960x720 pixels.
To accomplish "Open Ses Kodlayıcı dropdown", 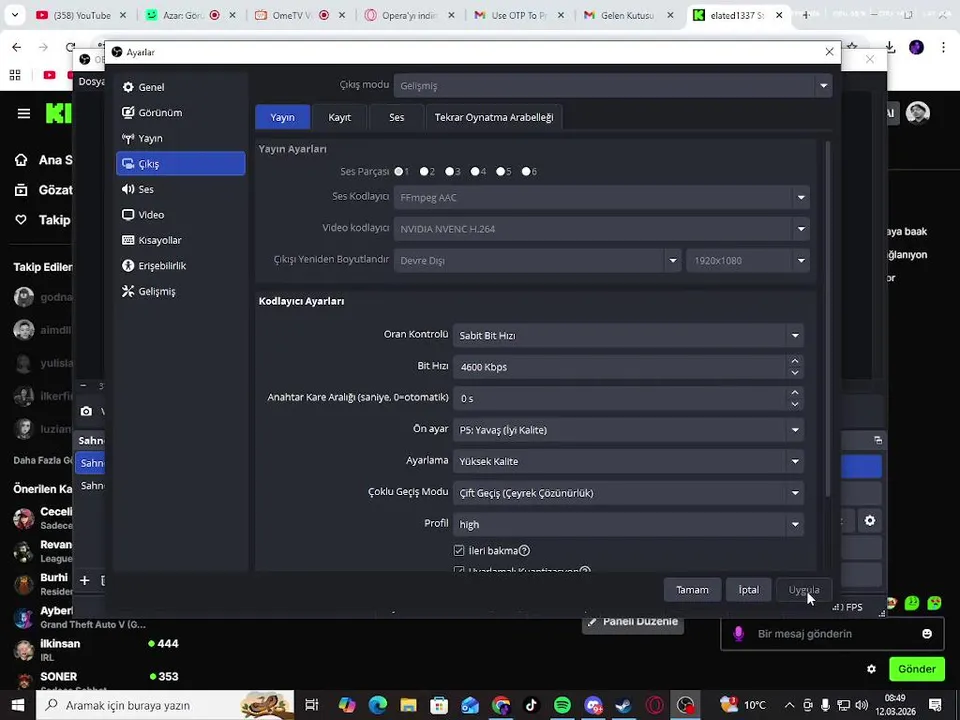I will click(601, 197).
